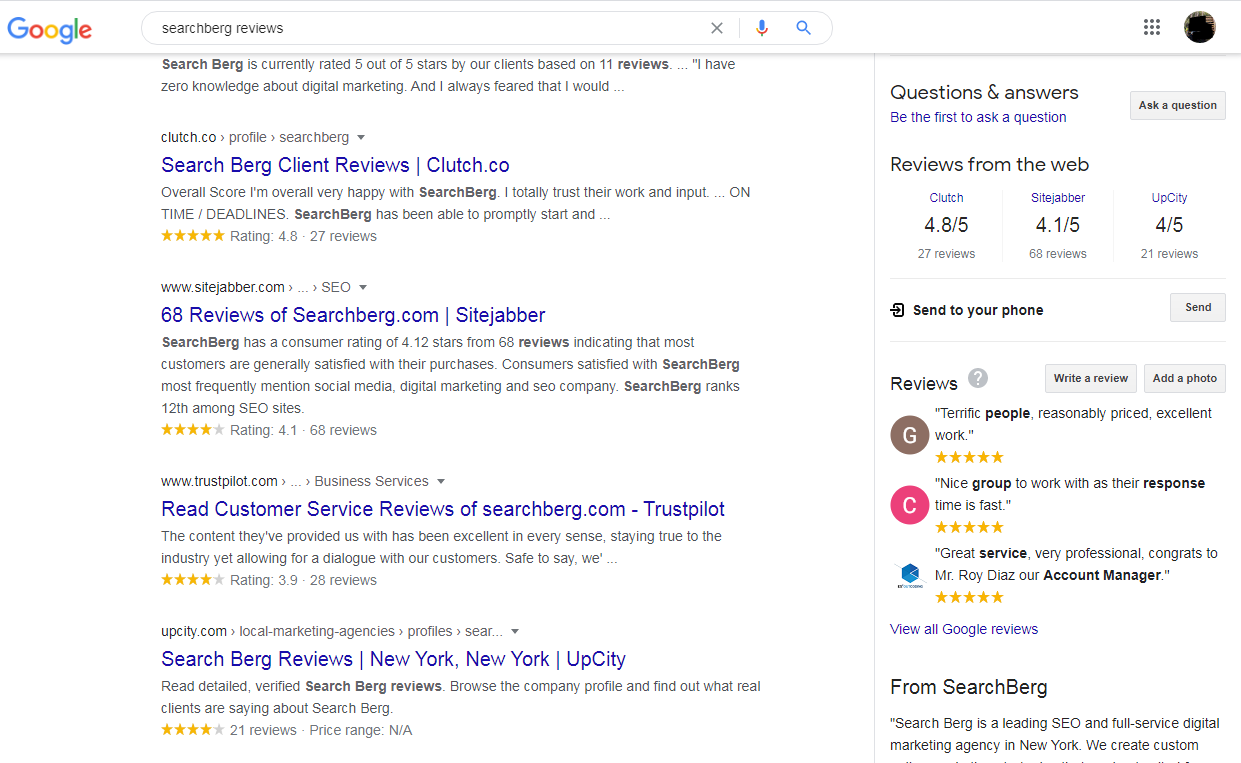
Task: Click the Sitejabber star rating 4.1 row
Action: [x=269, y=430]
